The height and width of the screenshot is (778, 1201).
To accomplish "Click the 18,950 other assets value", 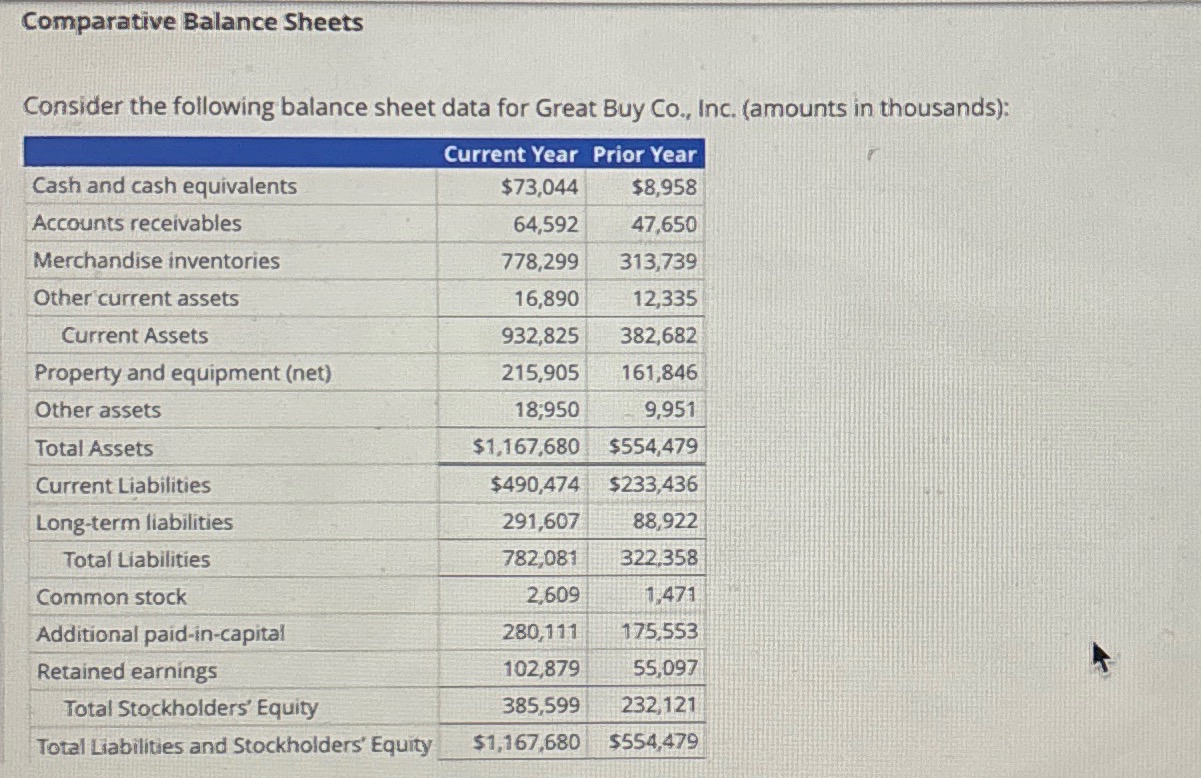I will point(546,410).
